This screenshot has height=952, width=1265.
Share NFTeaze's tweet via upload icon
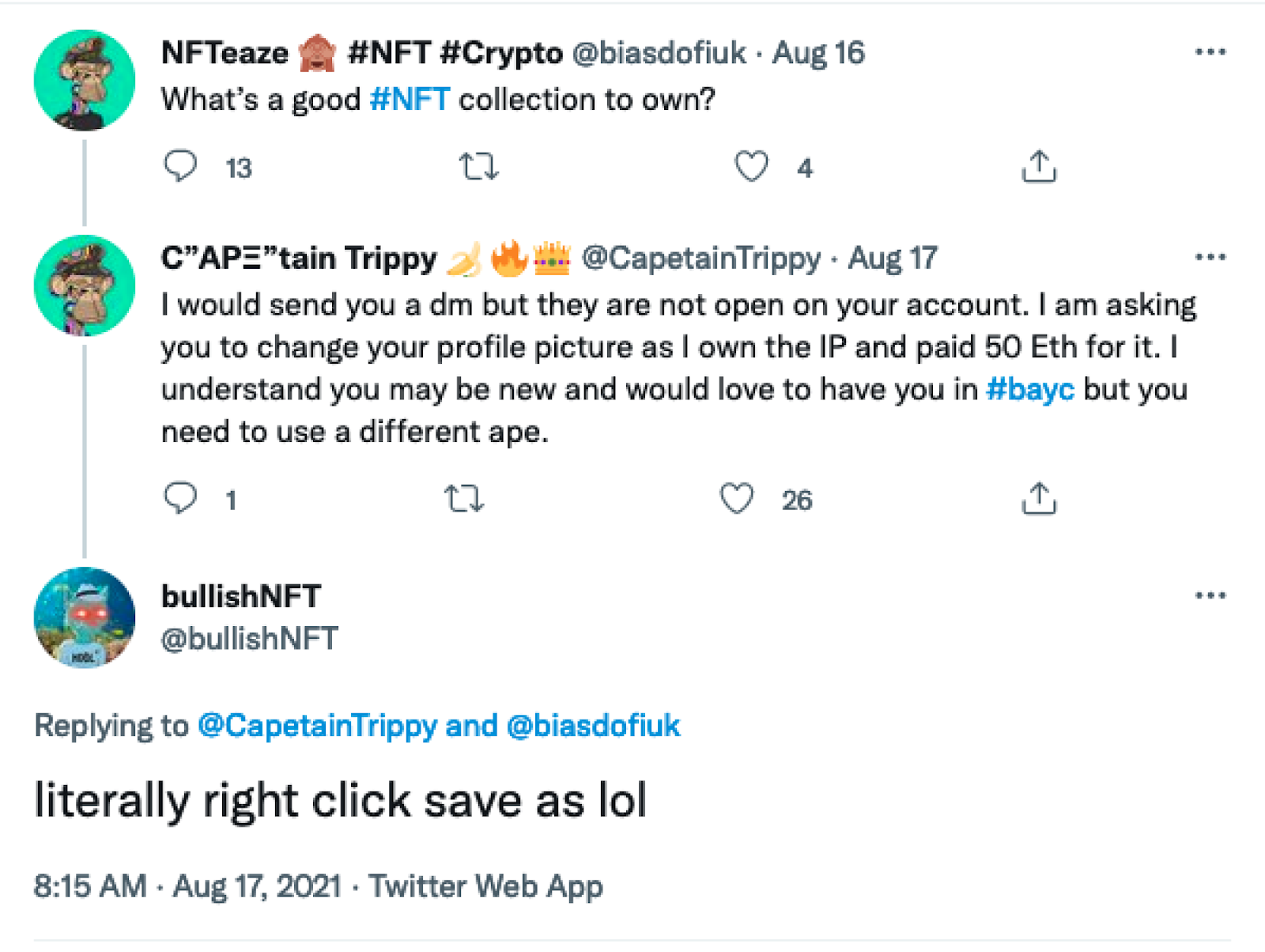coord(1039,166)
